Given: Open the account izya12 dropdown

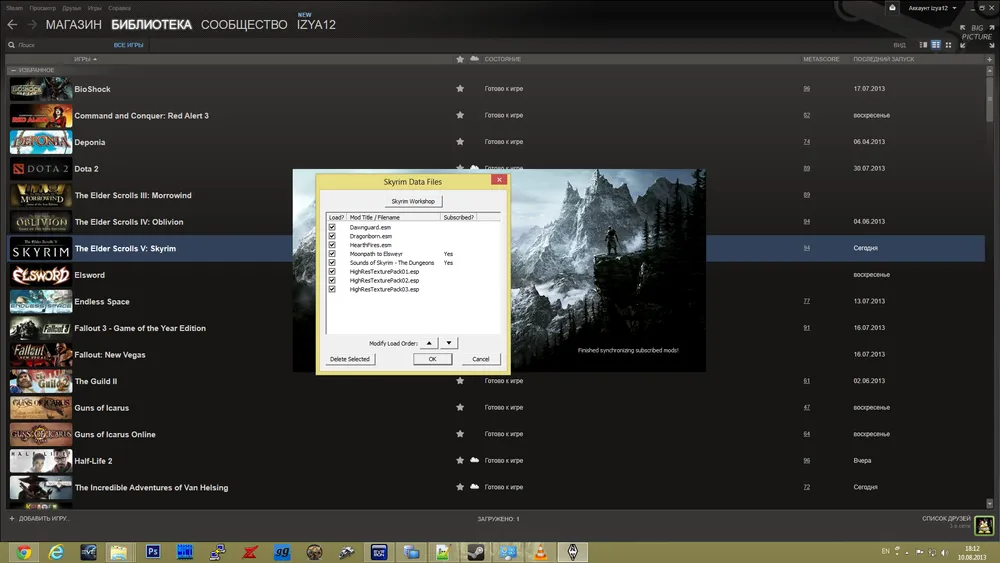Looking at the screenshot, I should [x=932, y=8].
